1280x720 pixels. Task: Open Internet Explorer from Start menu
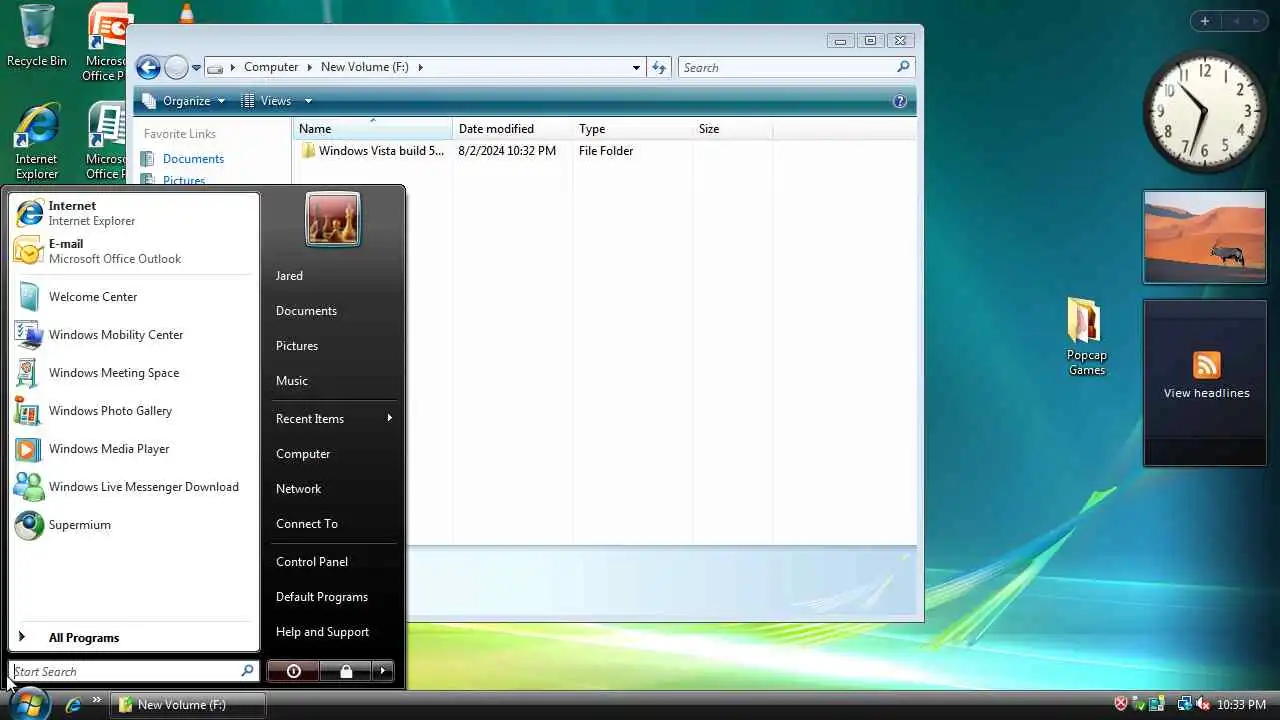click(x=134, y=213)
